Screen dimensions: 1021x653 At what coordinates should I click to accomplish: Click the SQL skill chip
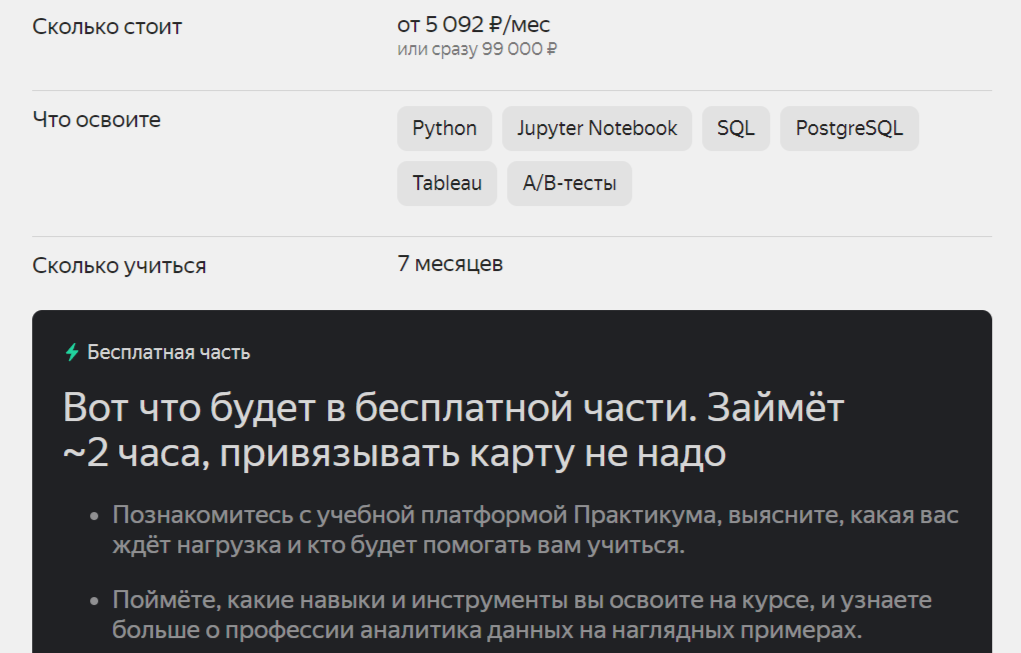pos(736,128)
